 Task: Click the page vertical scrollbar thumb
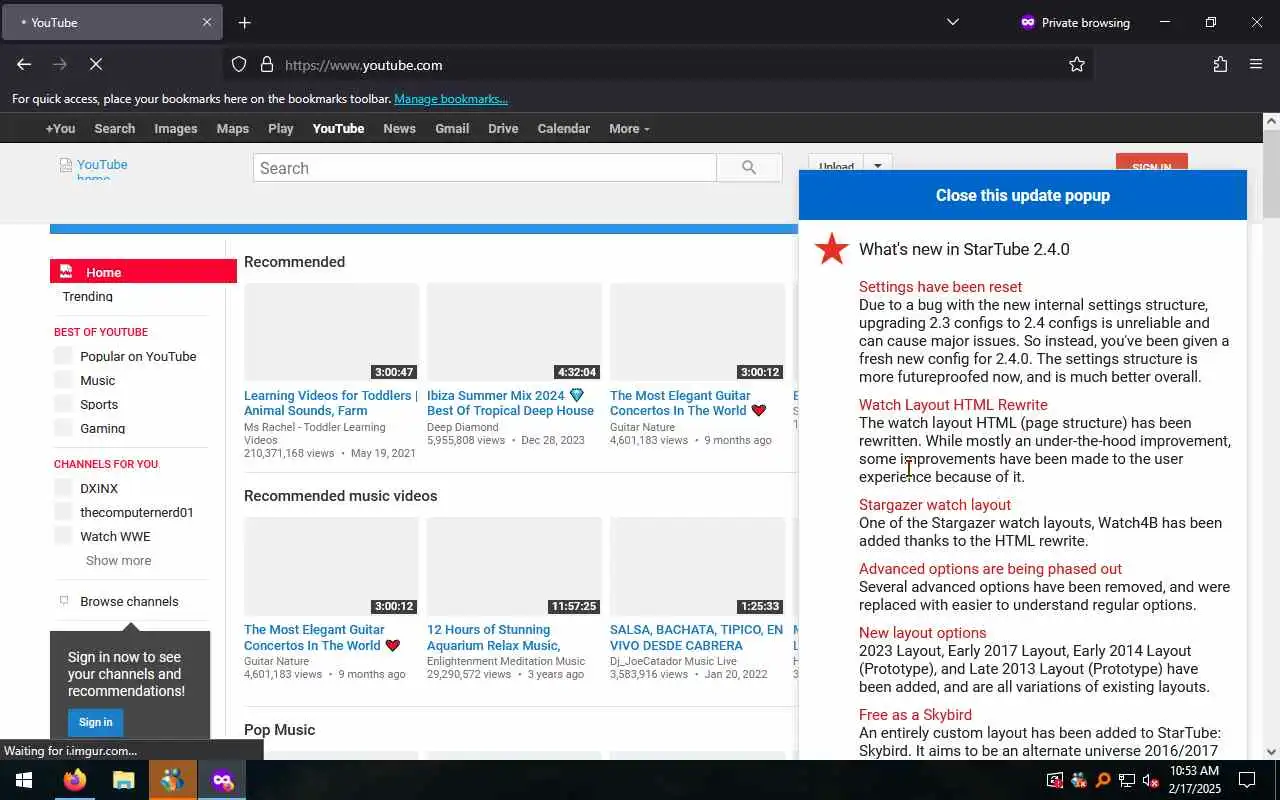click(x=1271, y=173)
